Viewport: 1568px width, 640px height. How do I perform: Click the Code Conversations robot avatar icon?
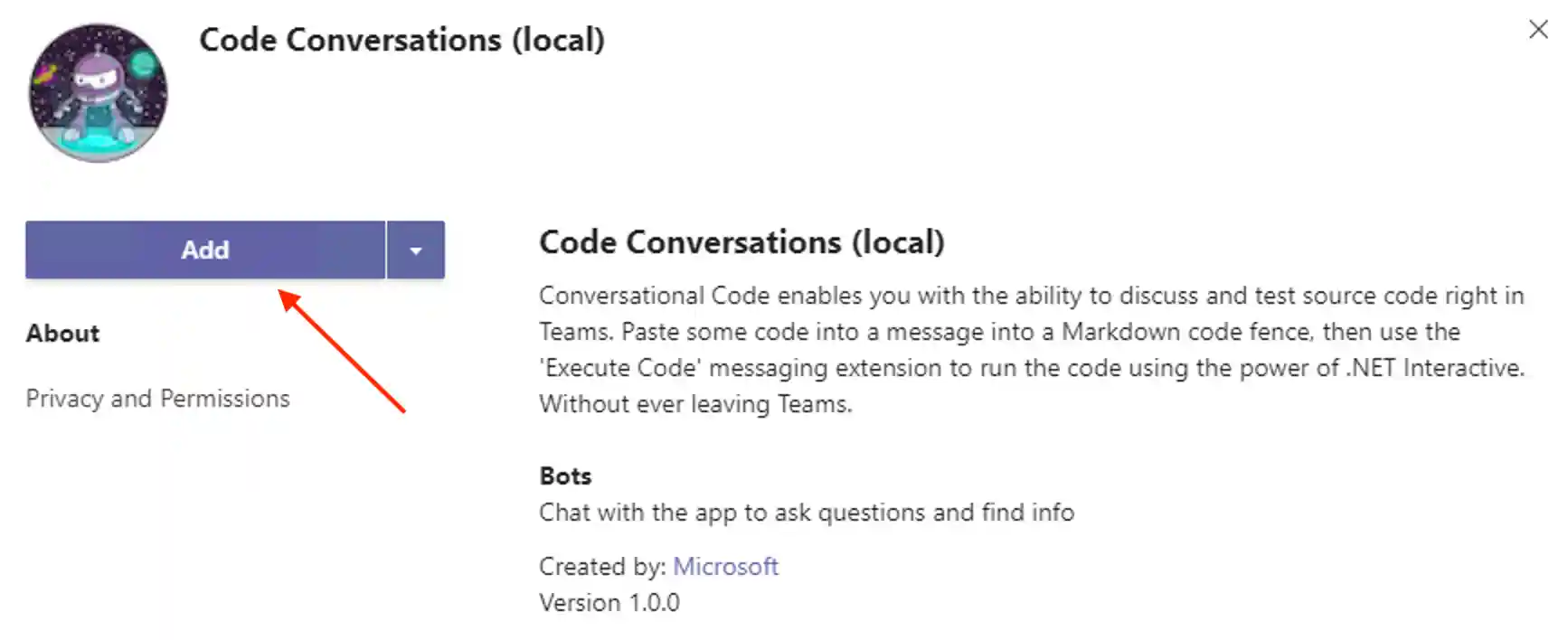pyautogui.click(x=98, y=92)
